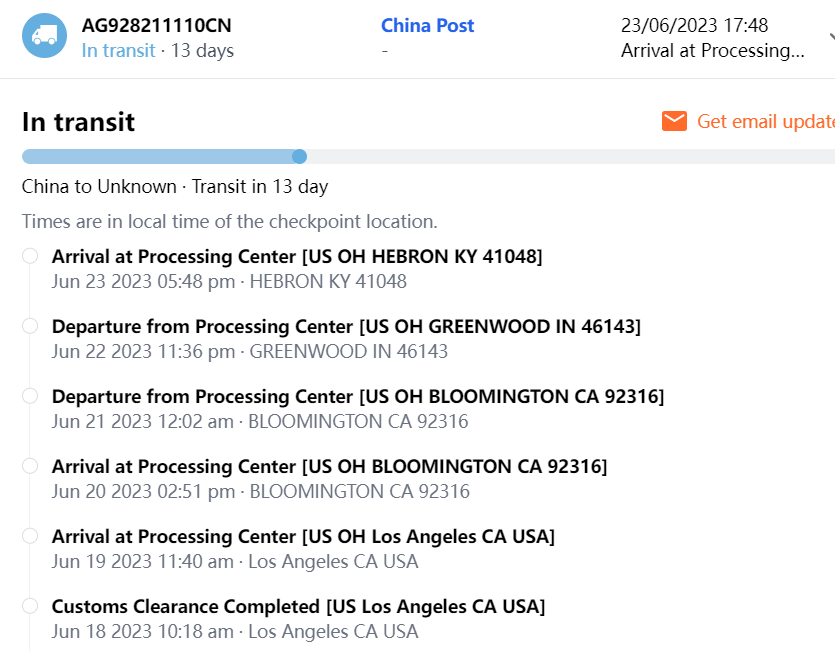Open the China Post carrier link

click(x=427, y=25)
